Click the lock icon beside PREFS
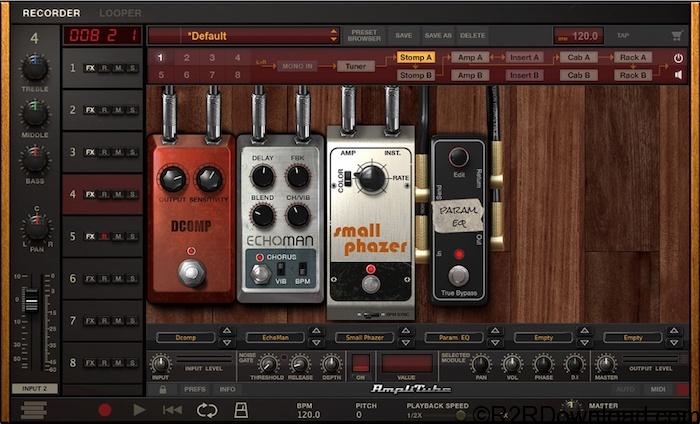 pos(163,389)
